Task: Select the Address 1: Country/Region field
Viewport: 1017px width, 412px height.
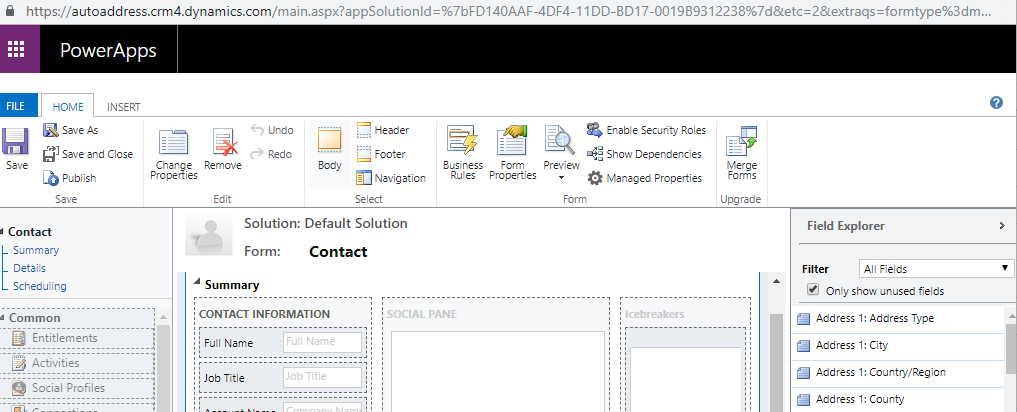Action: [x=898, y=372]
